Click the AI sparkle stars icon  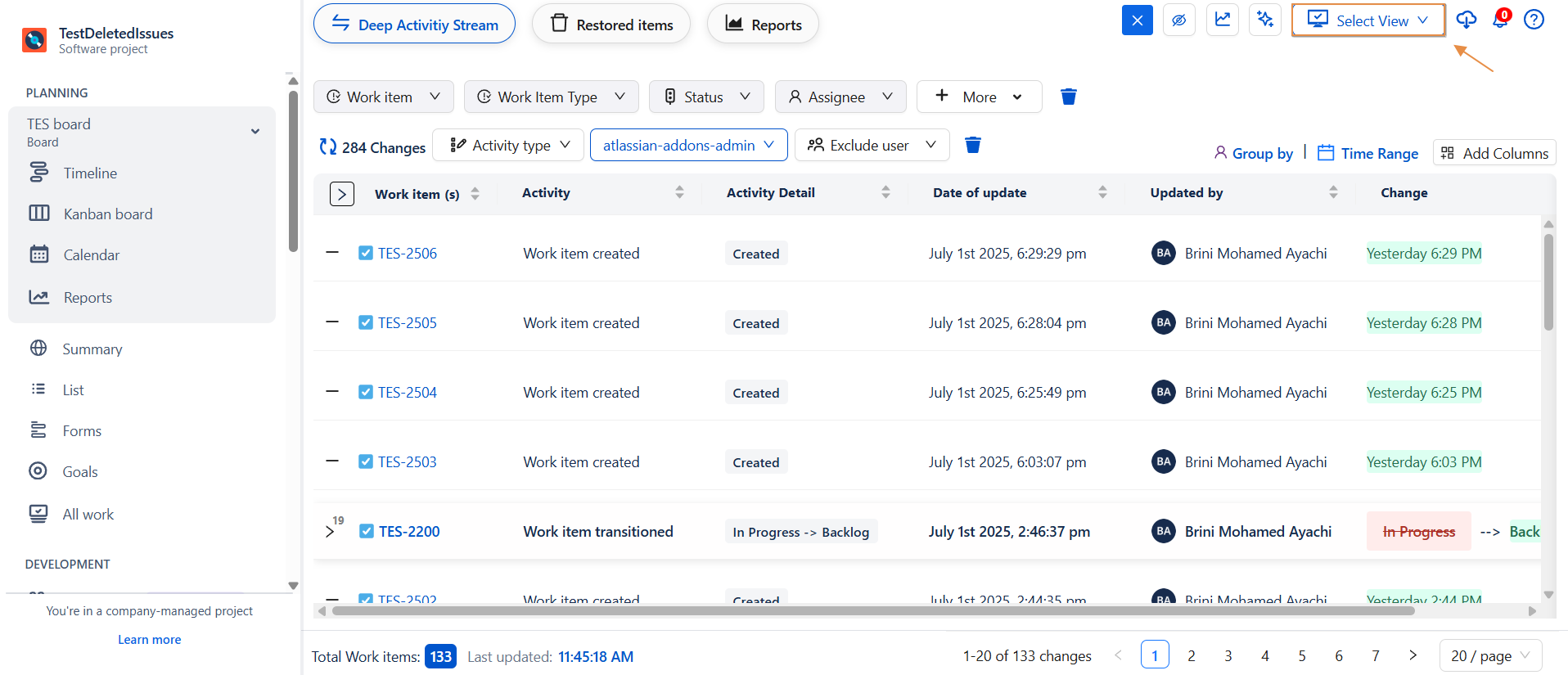(x=1265, y=20)
